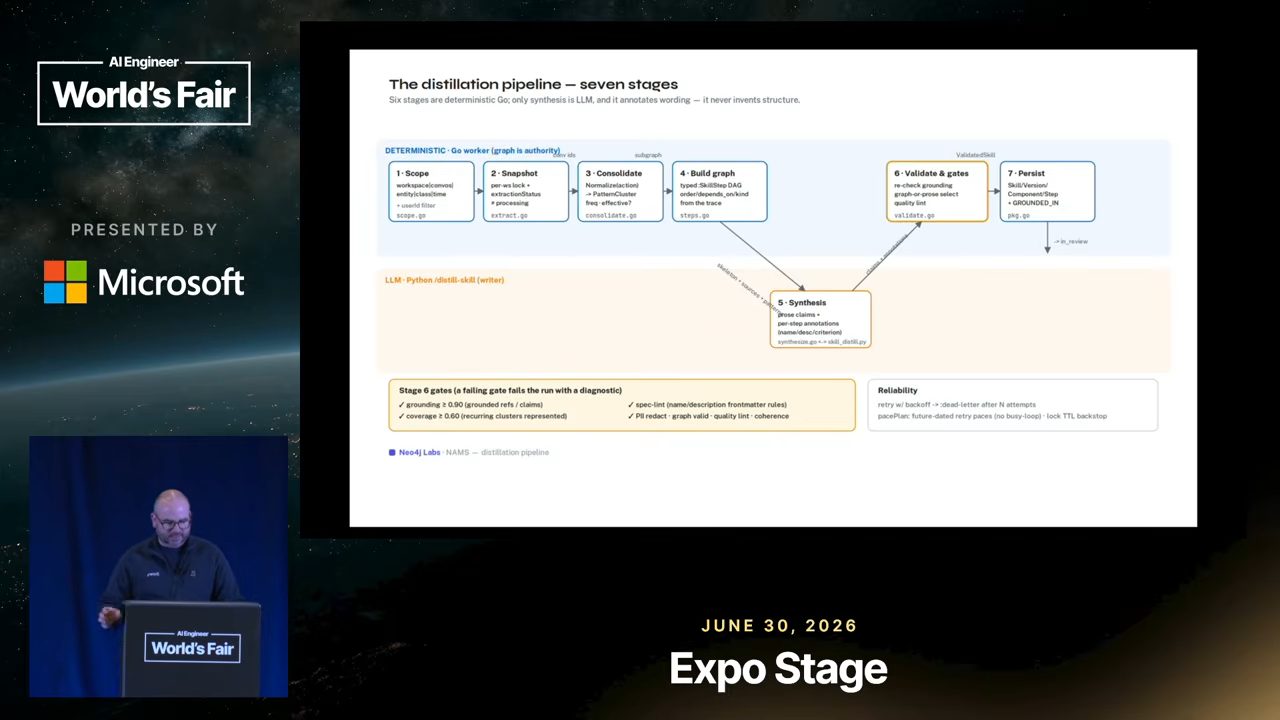Select the 1 · Scope stage box
Image resolution: width=1280 pixels, height=720 pixels.
coord(431,191)
